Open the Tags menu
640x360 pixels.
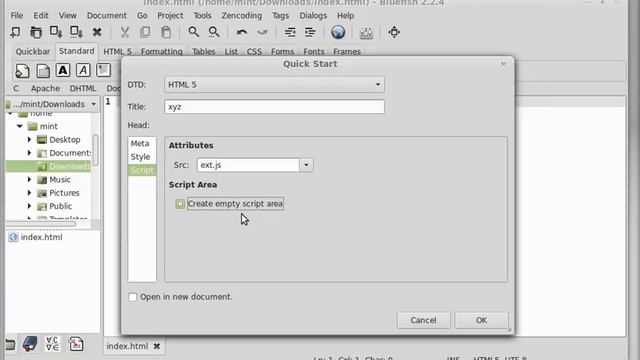280,16
